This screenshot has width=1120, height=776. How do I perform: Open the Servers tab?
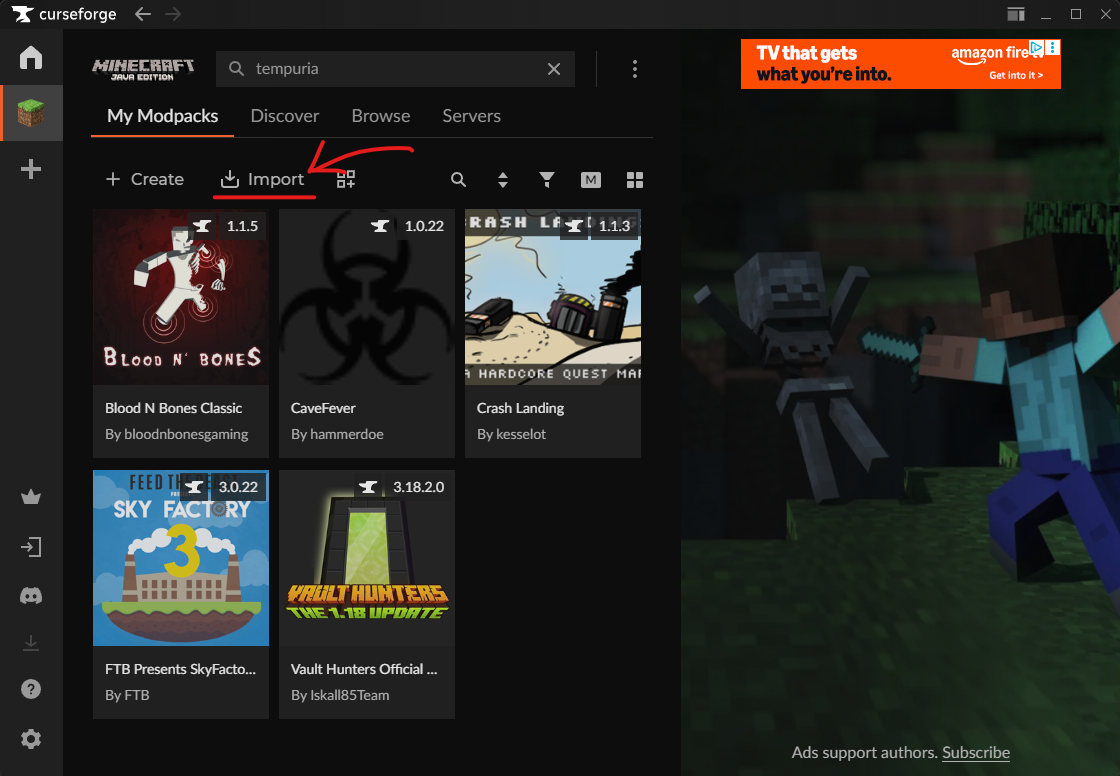click(471, 116)
